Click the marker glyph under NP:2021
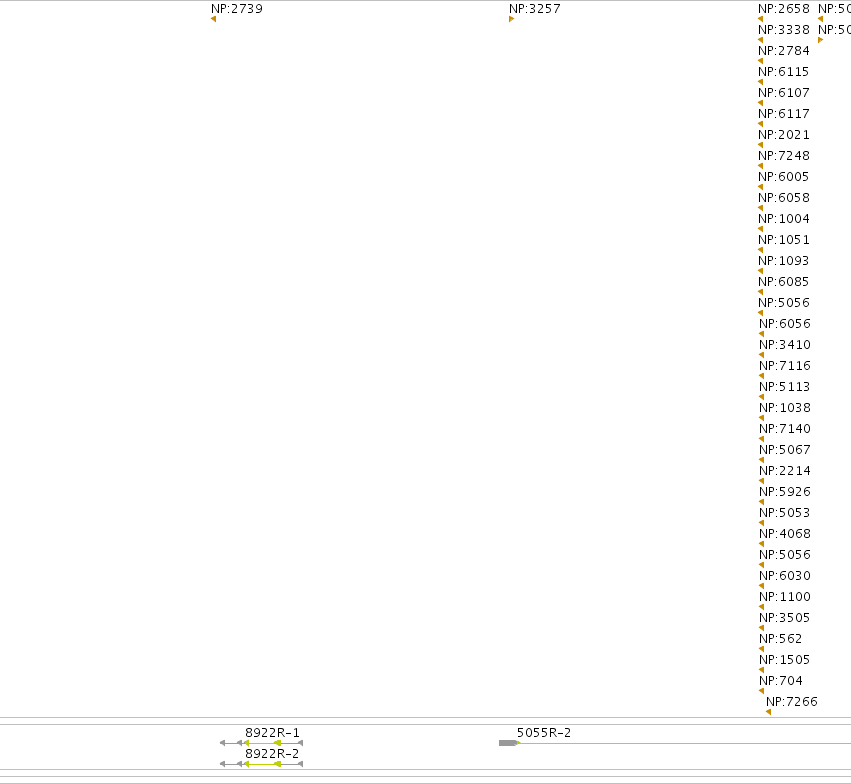The width and height of the screenshot is (851, 784). point(760,145)
